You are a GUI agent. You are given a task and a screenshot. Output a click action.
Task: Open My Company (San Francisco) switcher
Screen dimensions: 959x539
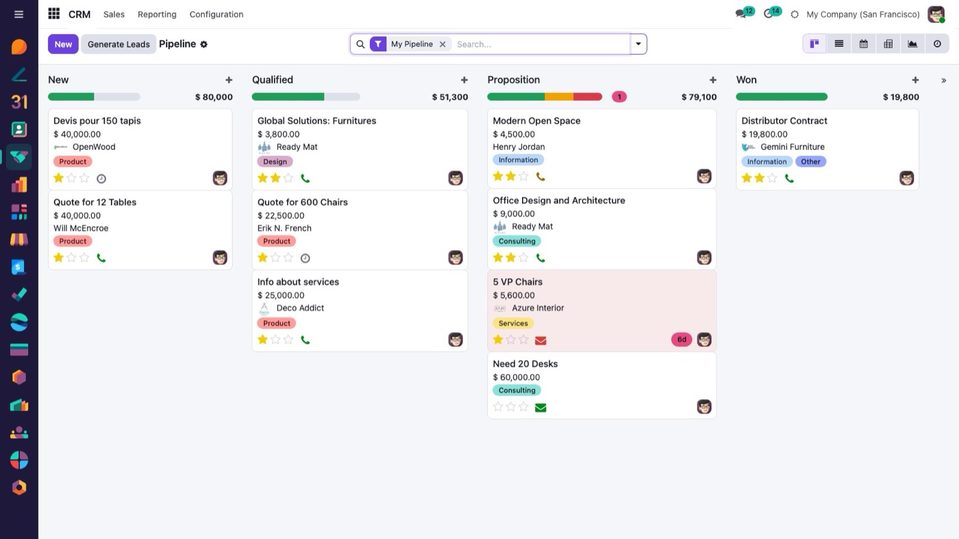click(862, 14)
